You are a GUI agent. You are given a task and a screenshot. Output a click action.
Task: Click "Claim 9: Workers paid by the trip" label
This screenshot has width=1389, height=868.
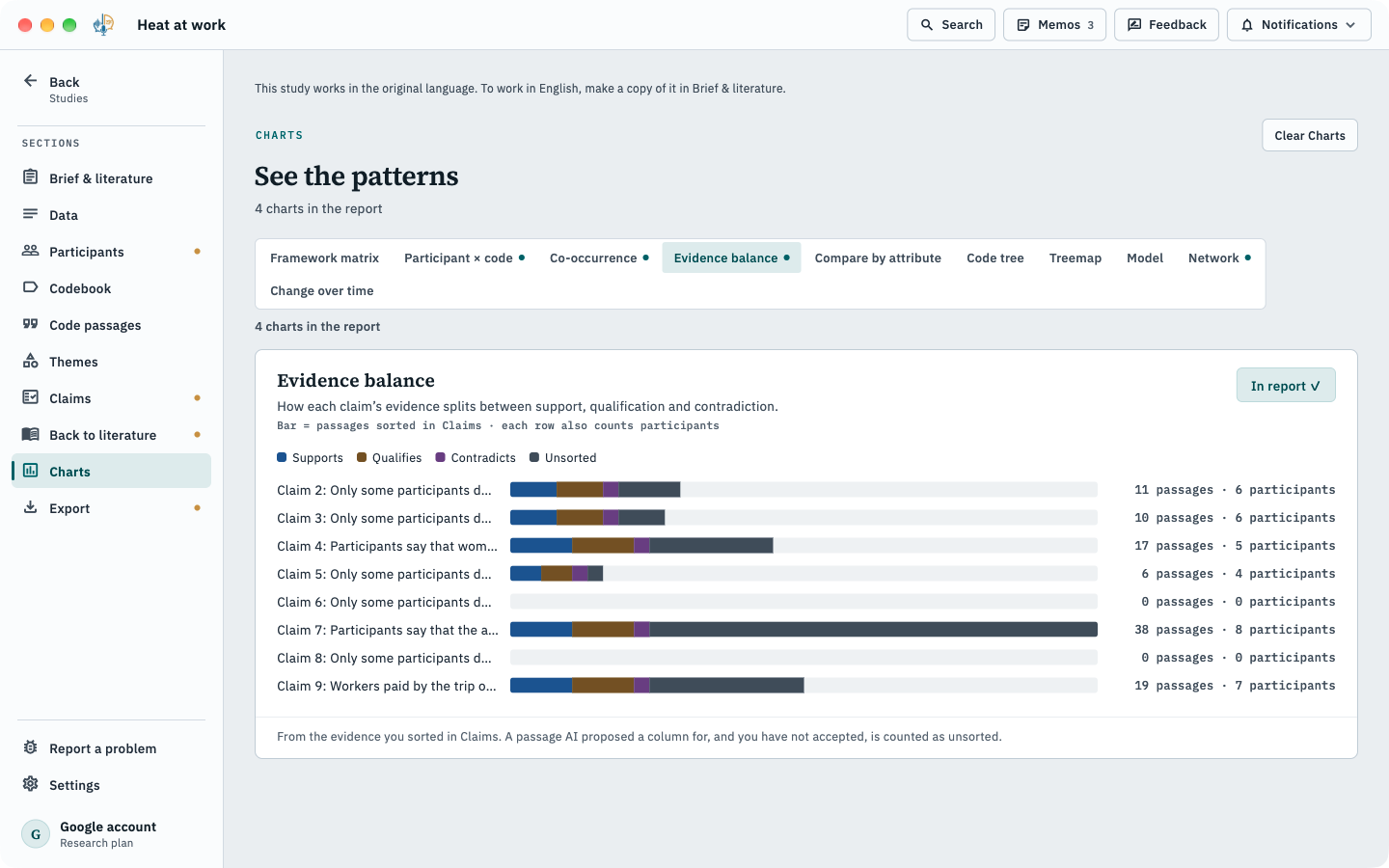(x=387, y=685)
